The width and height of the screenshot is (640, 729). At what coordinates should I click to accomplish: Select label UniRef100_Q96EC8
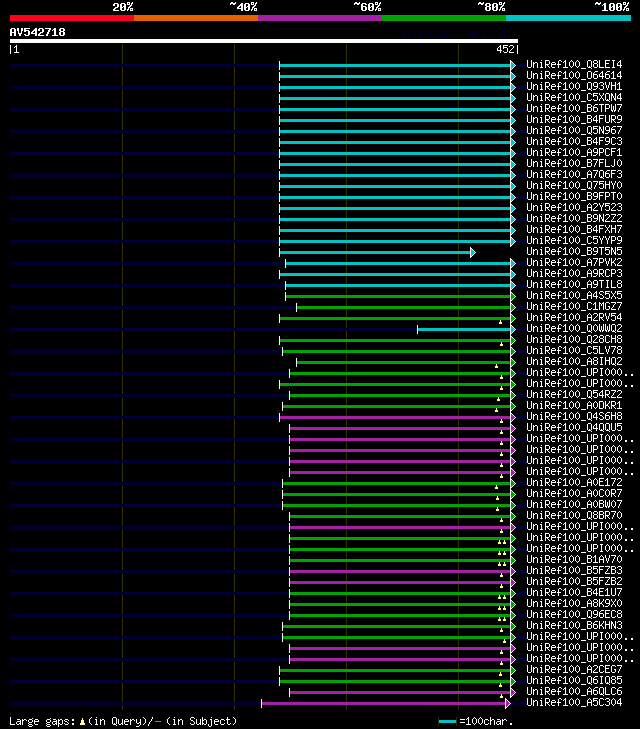574,615
